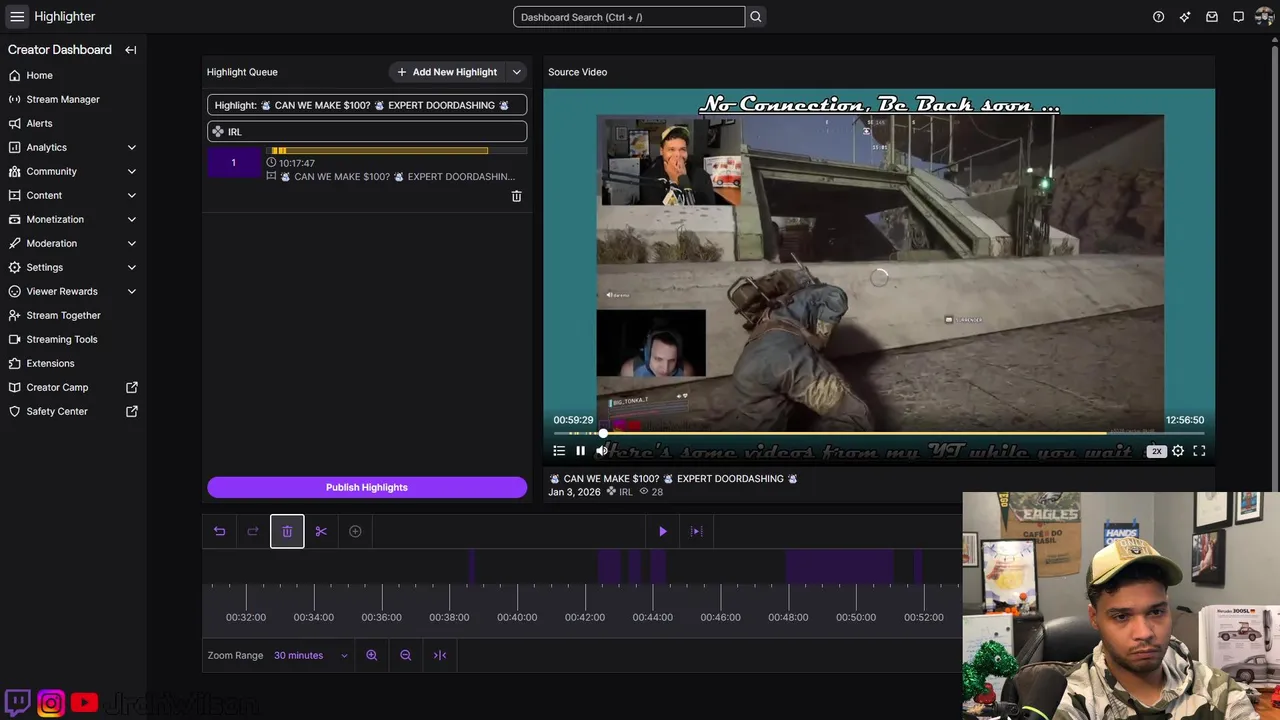The height and width of the screenshot is (720, 1280).
Task: Expand the Analytics sidebar section
Action: [132, 147]
